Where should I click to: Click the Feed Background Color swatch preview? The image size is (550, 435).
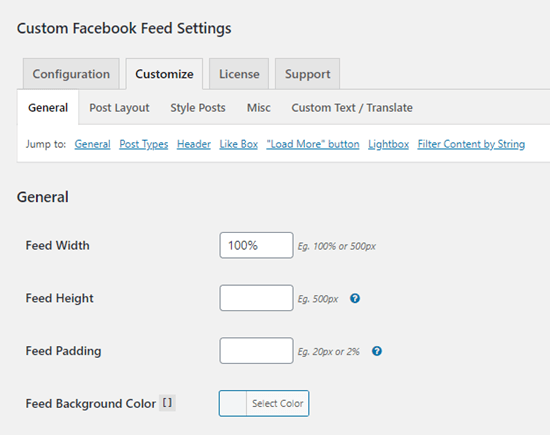(x=233, y=403)
